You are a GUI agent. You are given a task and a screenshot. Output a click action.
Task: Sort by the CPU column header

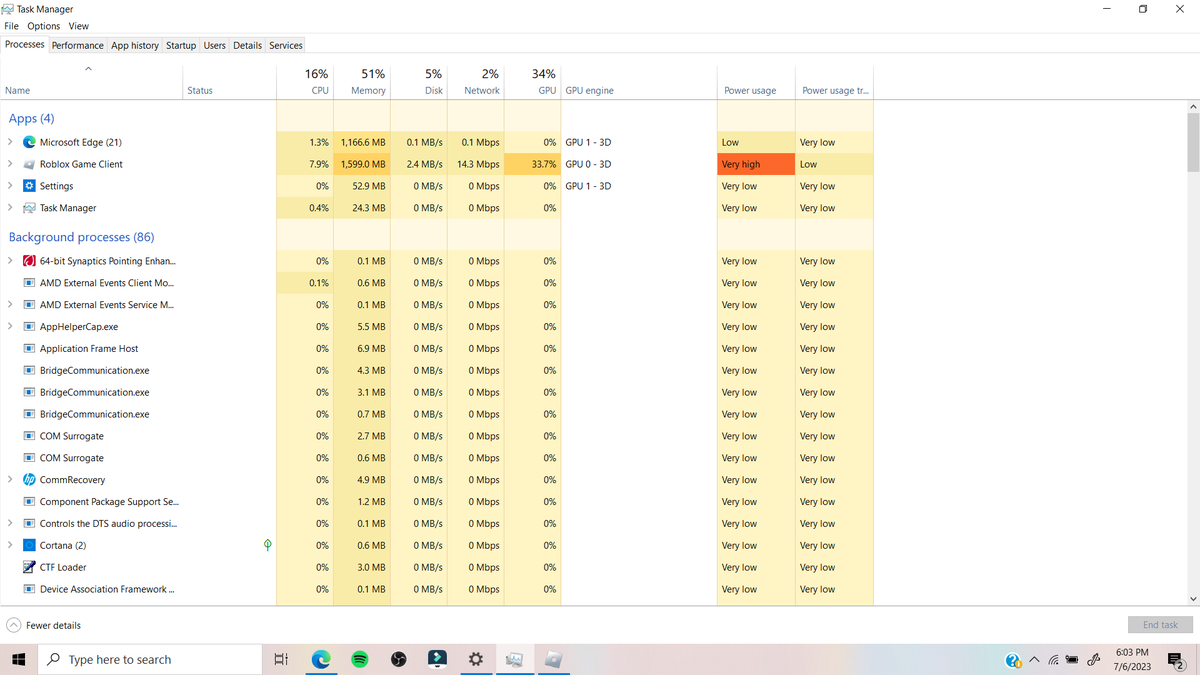304,82
